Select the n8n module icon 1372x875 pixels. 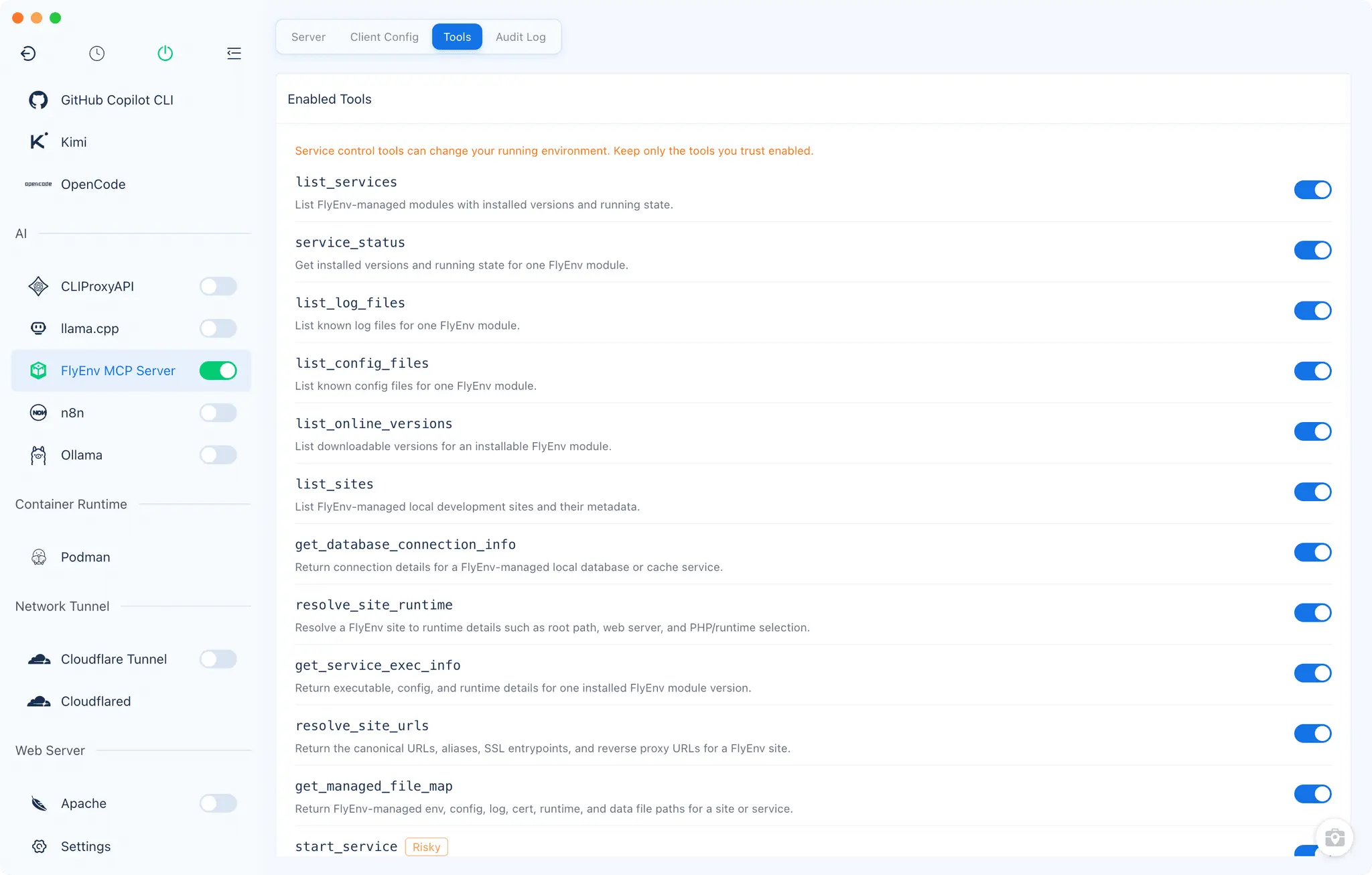[x=39, y=413]
